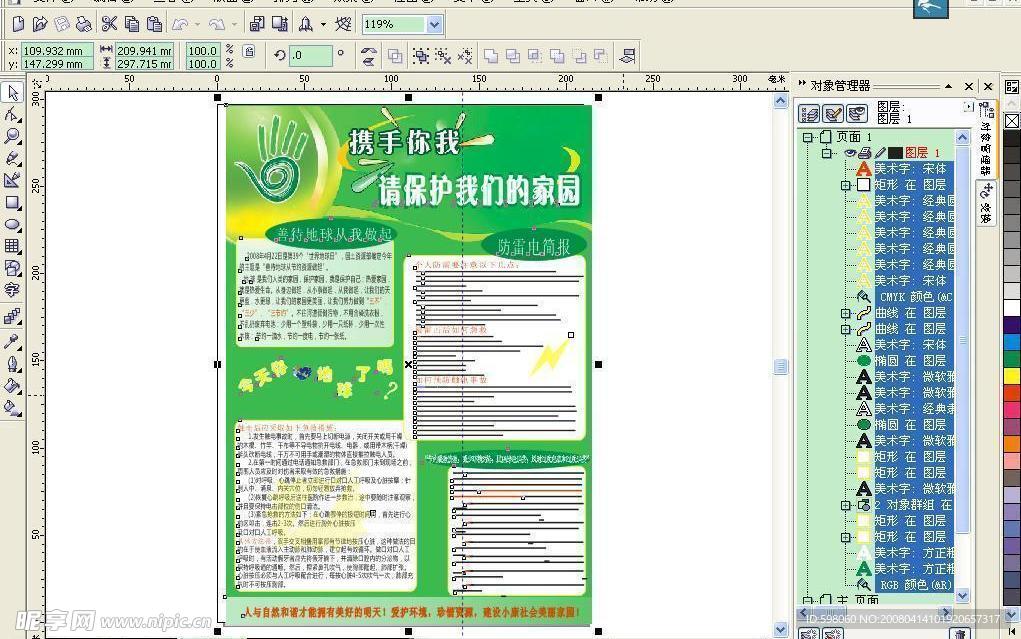Click Layer Manager View button in Object Manager
Screen dimensions: 1021x639
857,113
